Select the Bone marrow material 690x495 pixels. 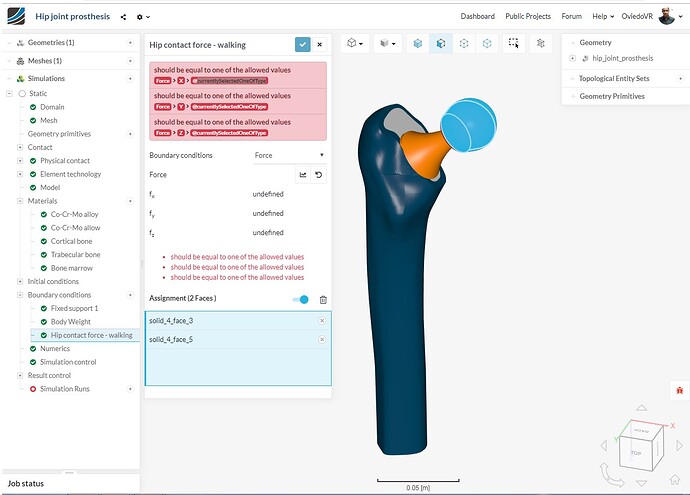coord(72,268)
